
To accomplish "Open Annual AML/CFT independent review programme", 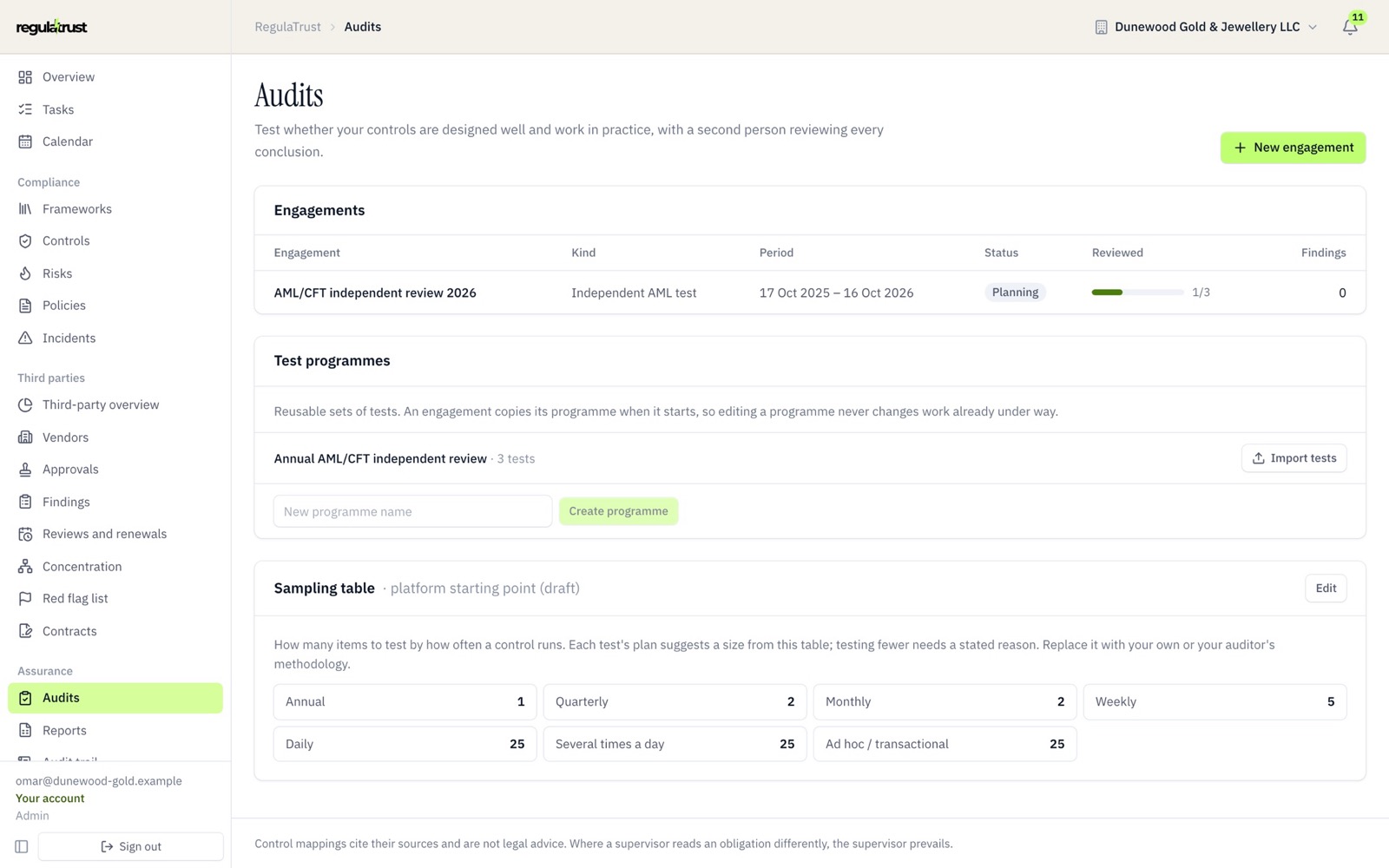I will 380,458.
